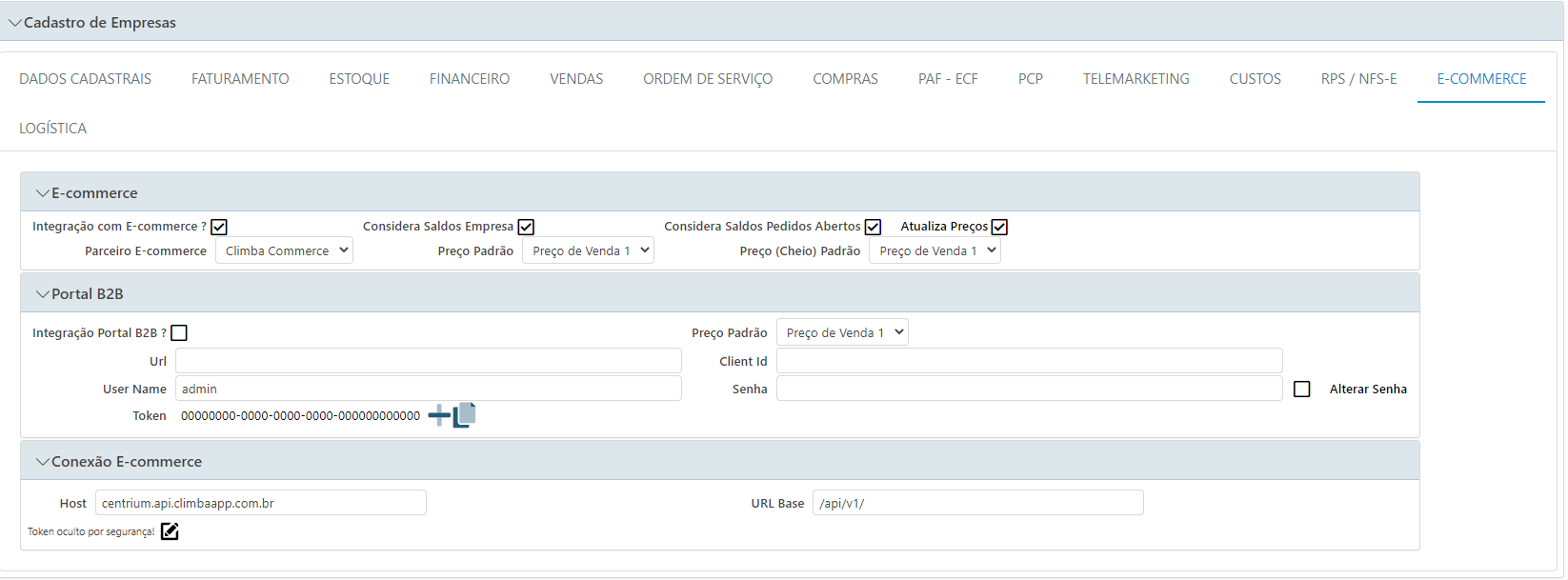This screenshot has width=1568, height=580.
Task: Disable Atualiza Preços checkbox
Action: (999, 227)
